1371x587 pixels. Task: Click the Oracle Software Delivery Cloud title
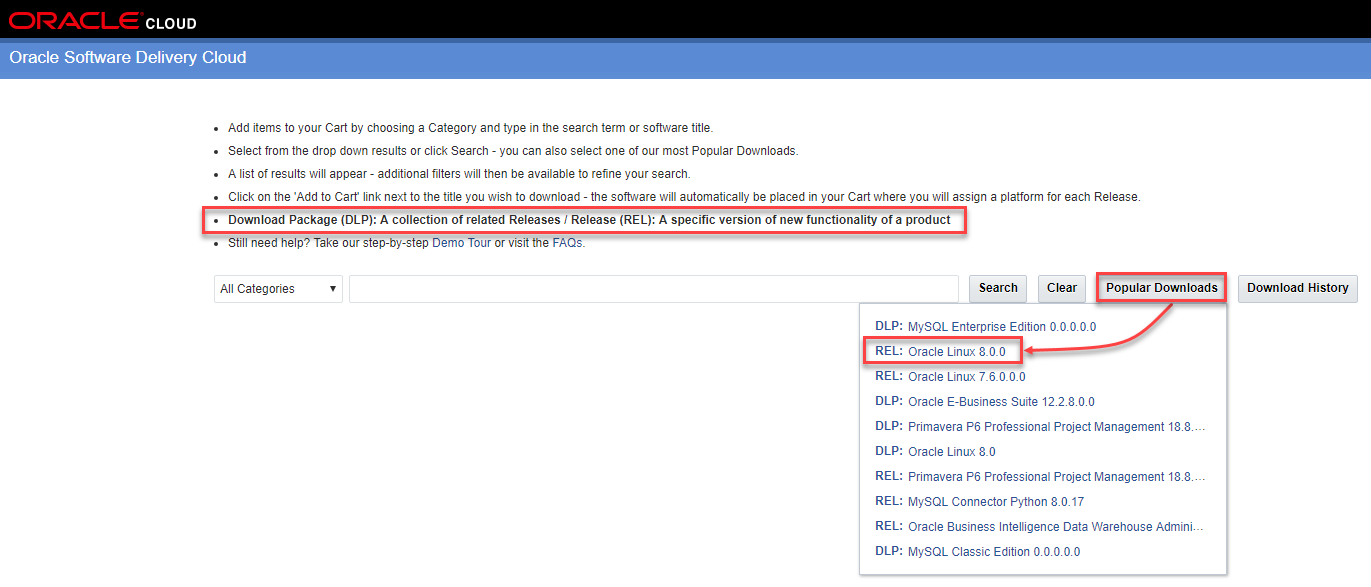pyautogui.click(x=128, y=58)
